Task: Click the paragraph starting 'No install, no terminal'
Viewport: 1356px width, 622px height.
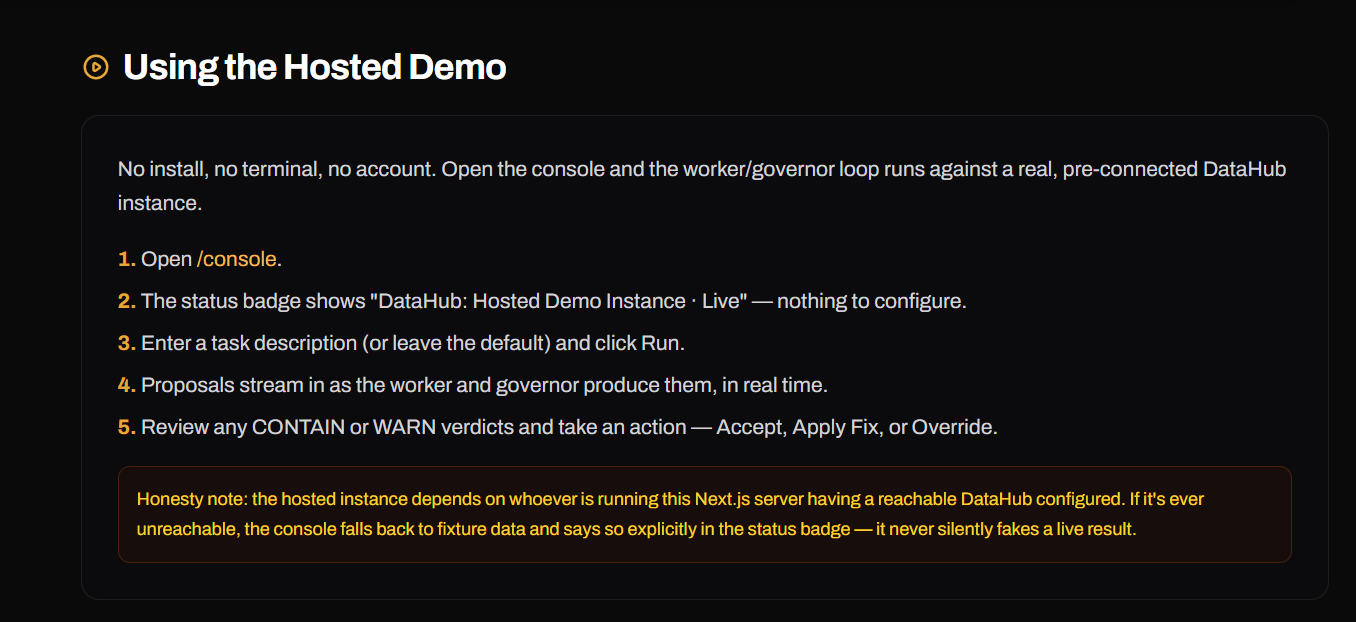Action: click(x=702, y=186)
